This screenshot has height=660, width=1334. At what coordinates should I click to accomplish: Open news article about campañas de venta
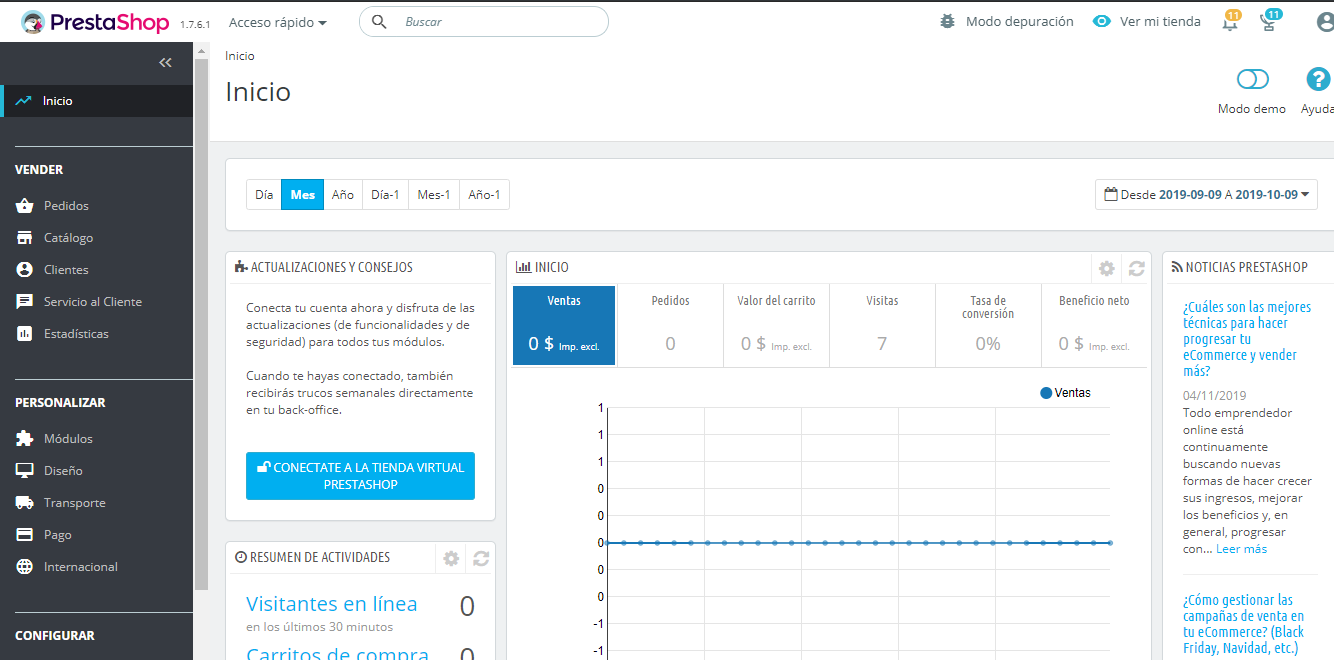(x=1245, y=624)
